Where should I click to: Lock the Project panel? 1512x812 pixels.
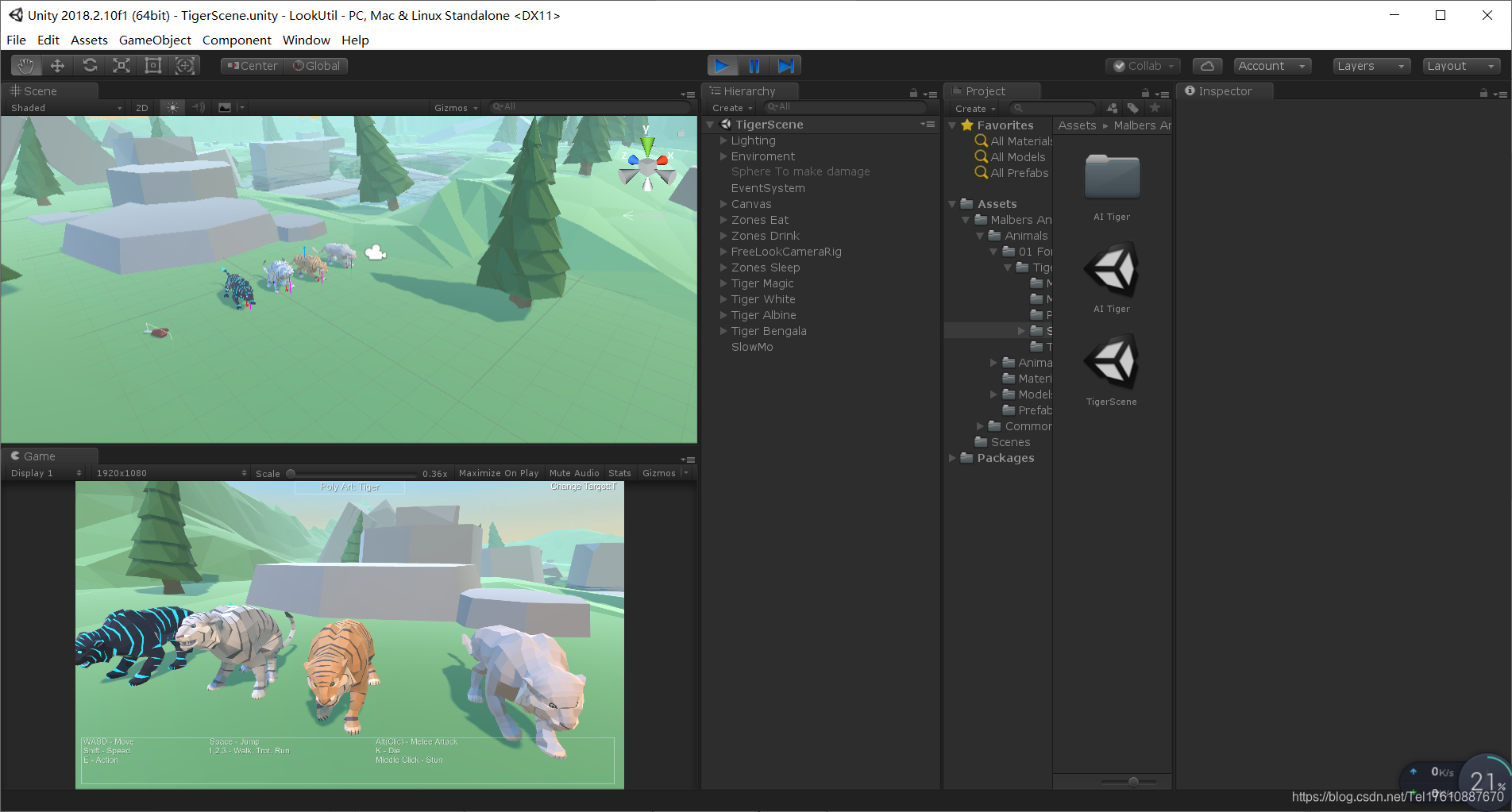(x=1145, y=93)
